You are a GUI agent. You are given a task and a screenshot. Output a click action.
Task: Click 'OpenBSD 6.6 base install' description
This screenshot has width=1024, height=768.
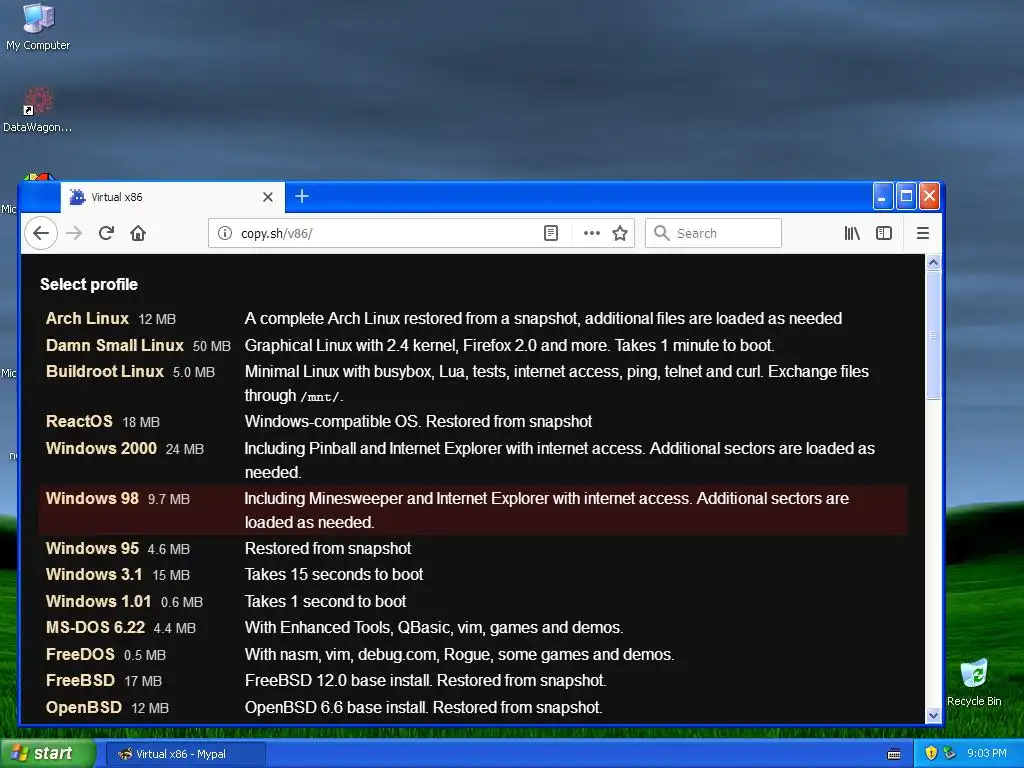[x=424, y=708]
